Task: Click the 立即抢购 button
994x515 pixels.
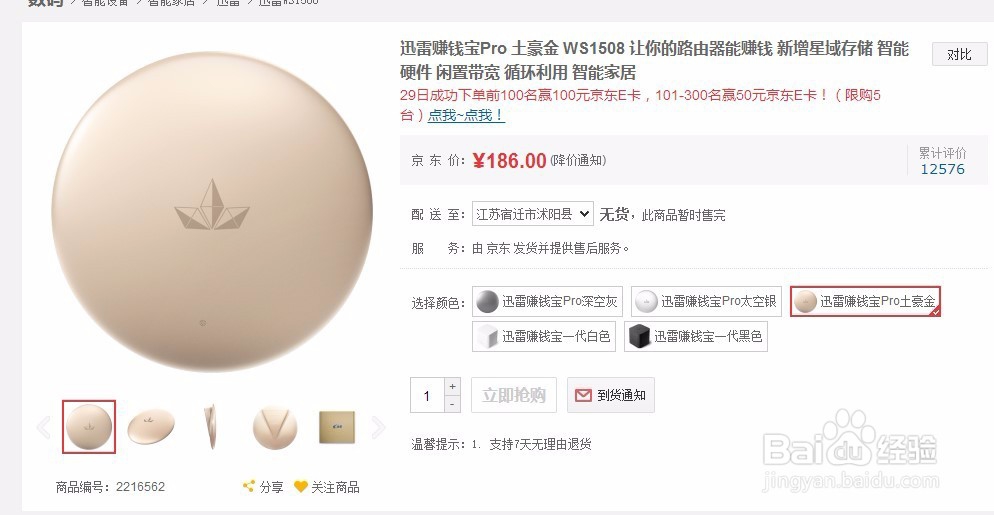Action: click(513, 395)
